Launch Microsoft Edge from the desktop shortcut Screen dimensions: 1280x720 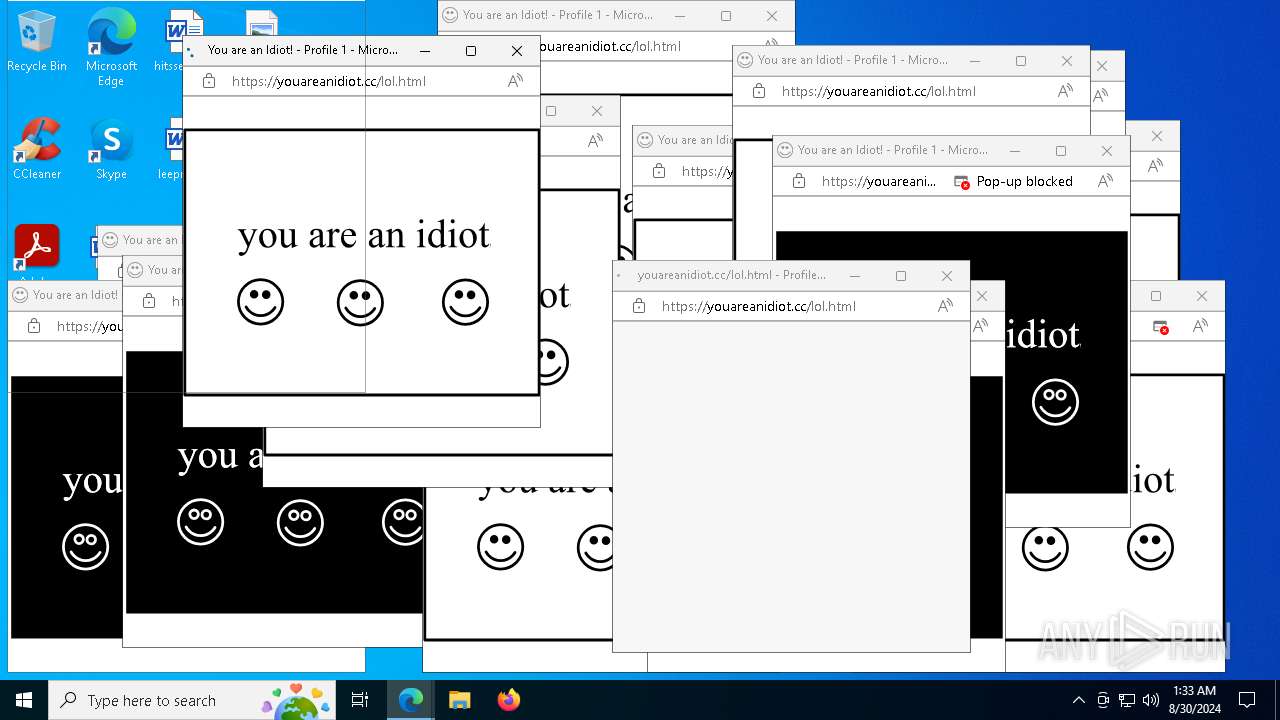click(111, 47)
